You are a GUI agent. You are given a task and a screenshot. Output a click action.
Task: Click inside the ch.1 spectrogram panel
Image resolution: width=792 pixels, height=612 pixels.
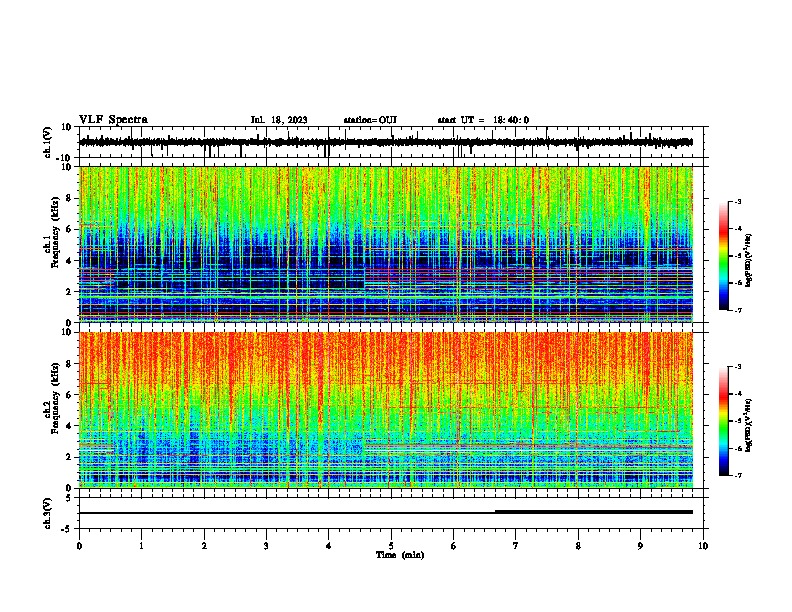(386, 244)
